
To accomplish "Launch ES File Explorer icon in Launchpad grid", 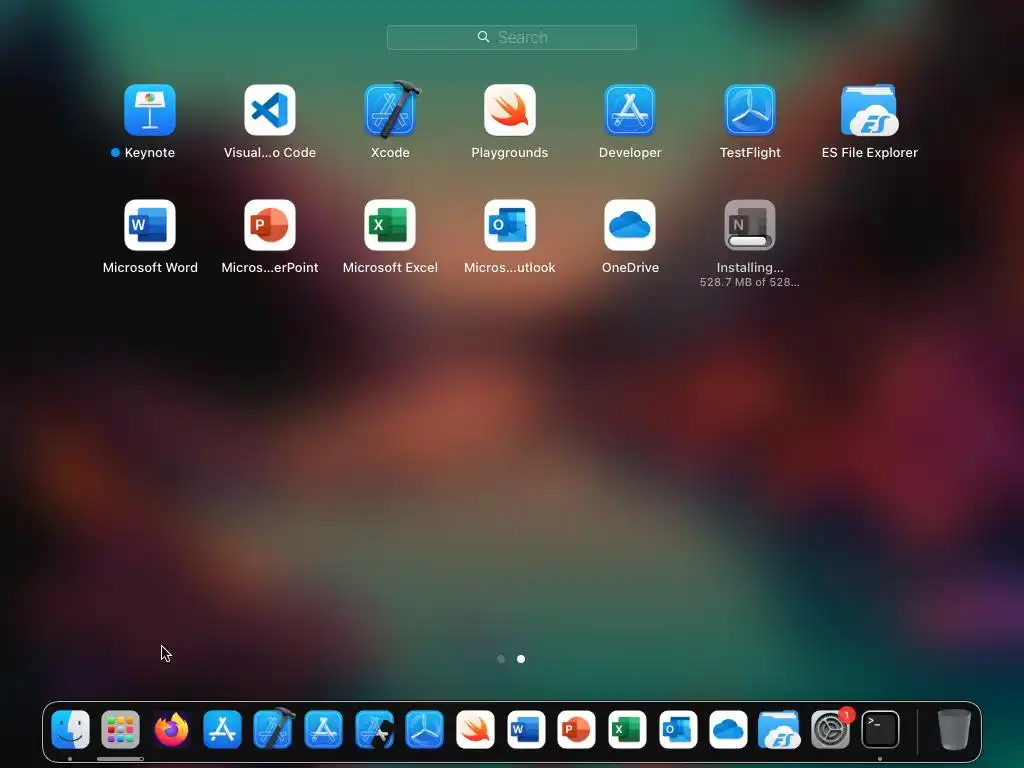I will click(x=870, y=110).
